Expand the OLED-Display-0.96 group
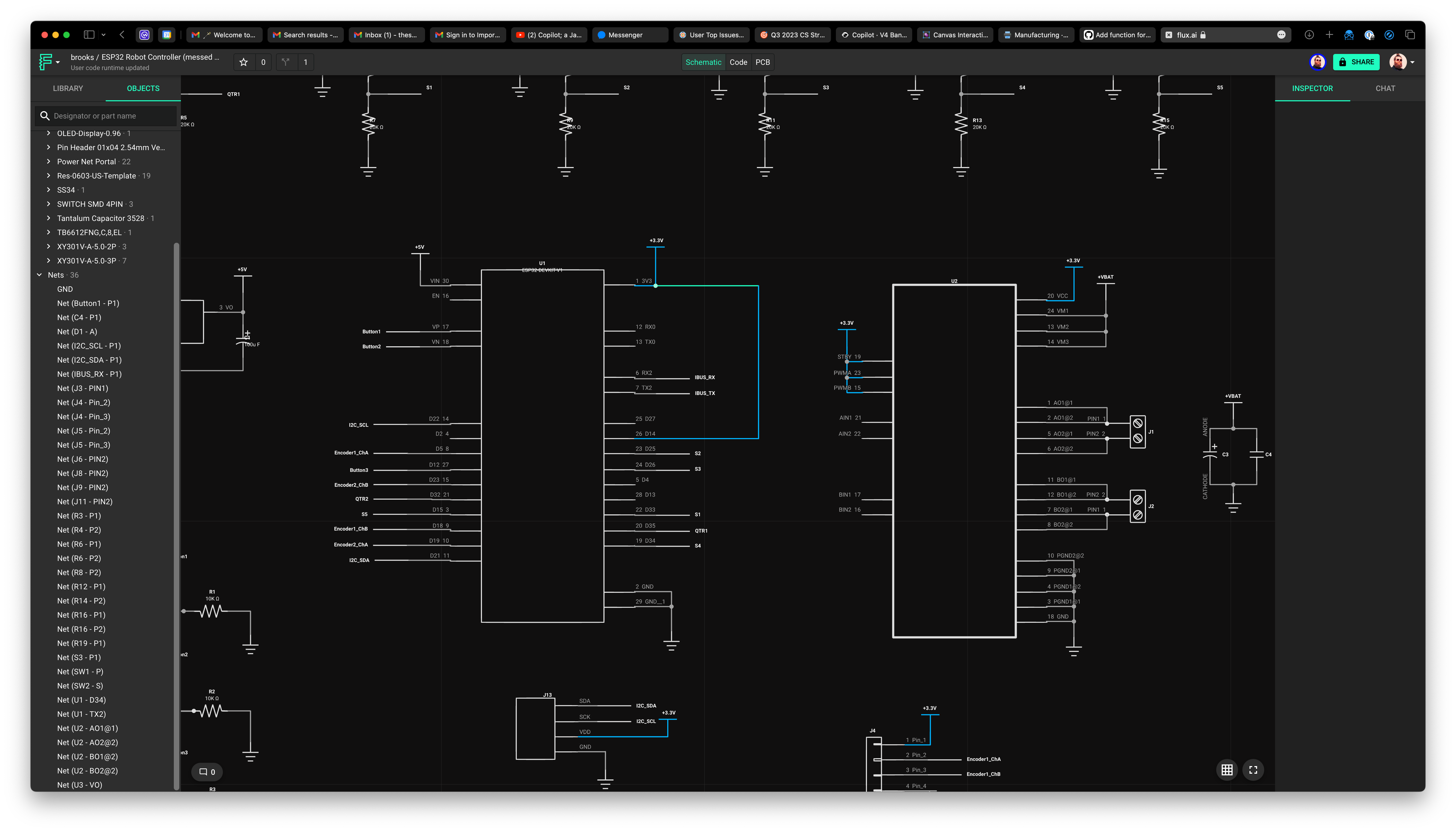This screenshot has width=1456, height=832. click(x=48, y=133)
